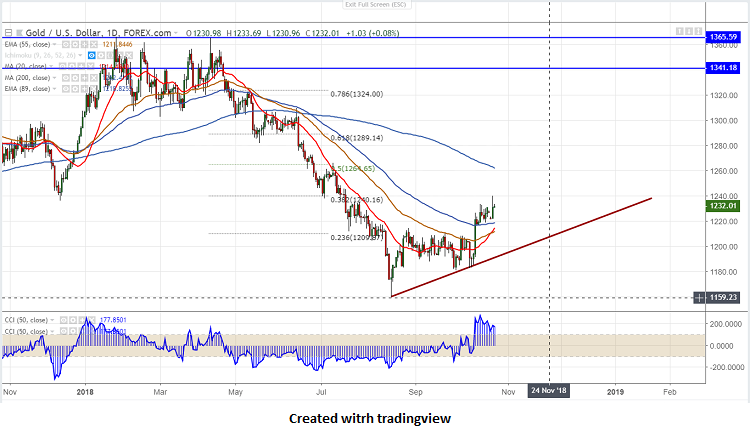Hide the lower CCI (50, close) indicator
The height and width of the screenshot is (435, 751).
click(x=64, y=331)
